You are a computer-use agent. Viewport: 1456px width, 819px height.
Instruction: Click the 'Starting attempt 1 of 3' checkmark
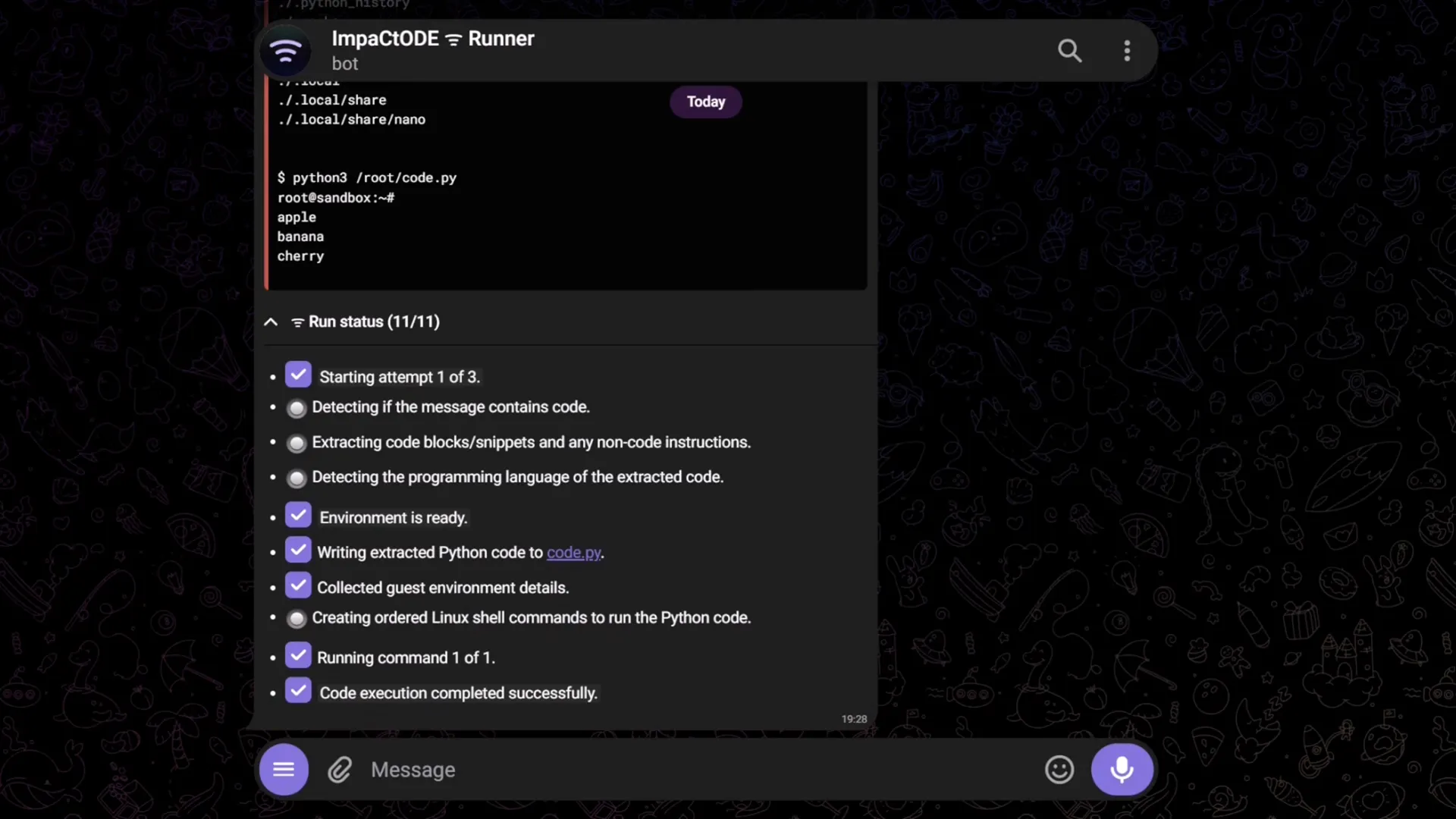pyautogui.click(x=298, y=375)
